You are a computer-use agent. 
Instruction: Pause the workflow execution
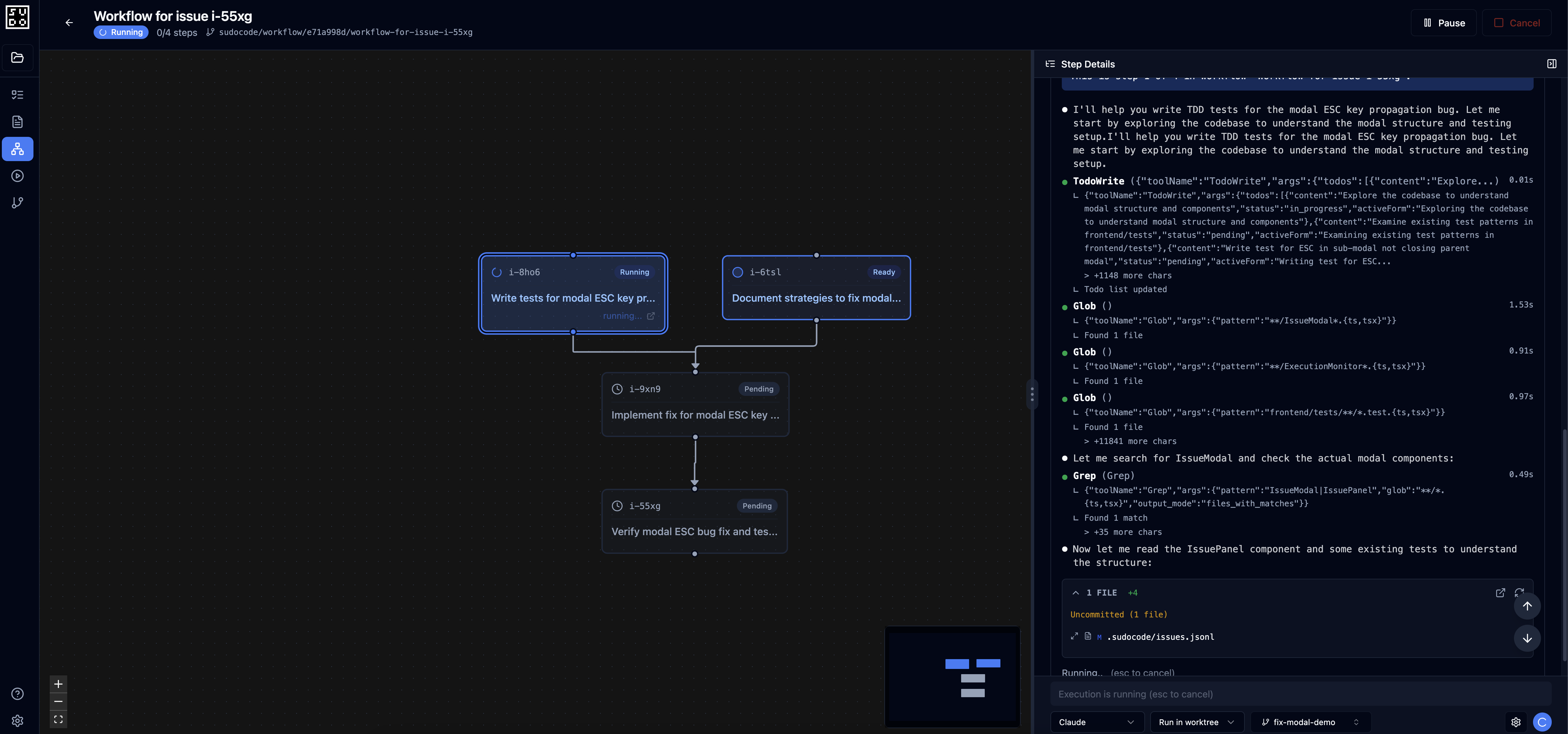click(x=1443, y=22)
